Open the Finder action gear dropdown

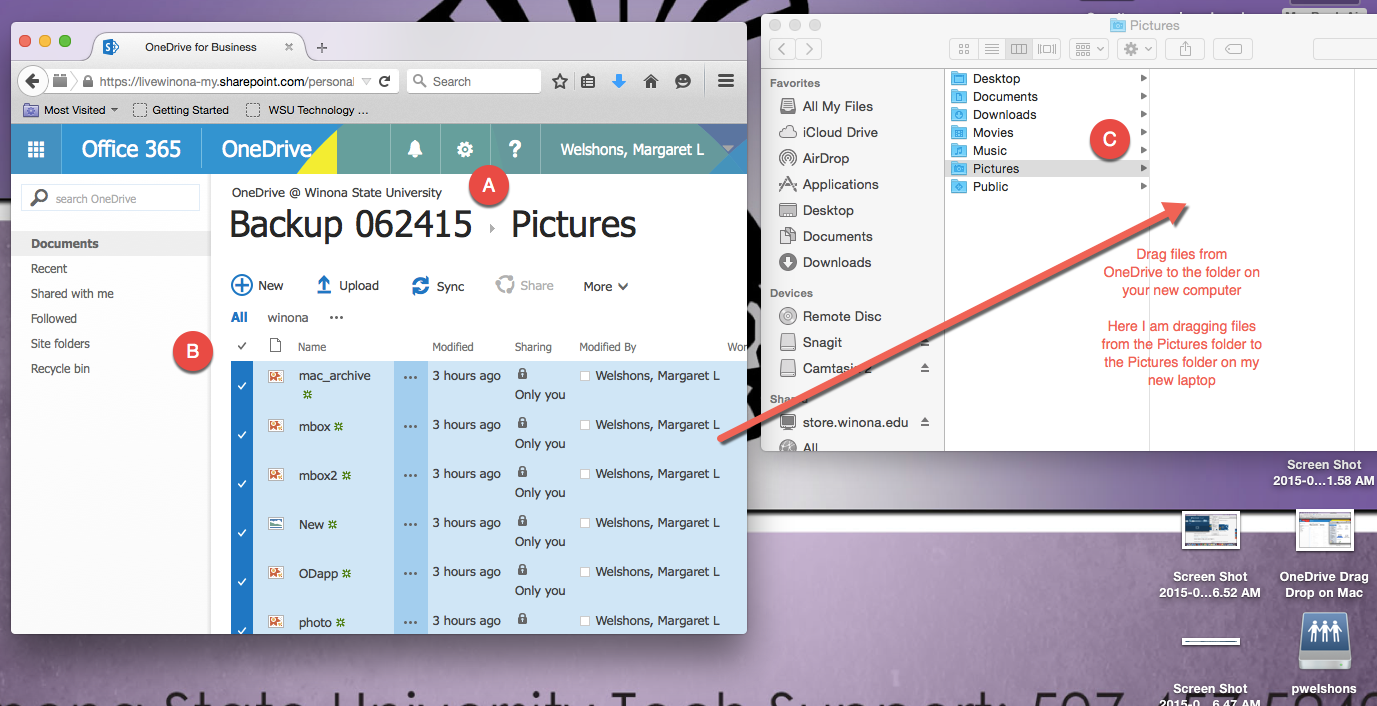(1138, 48)
